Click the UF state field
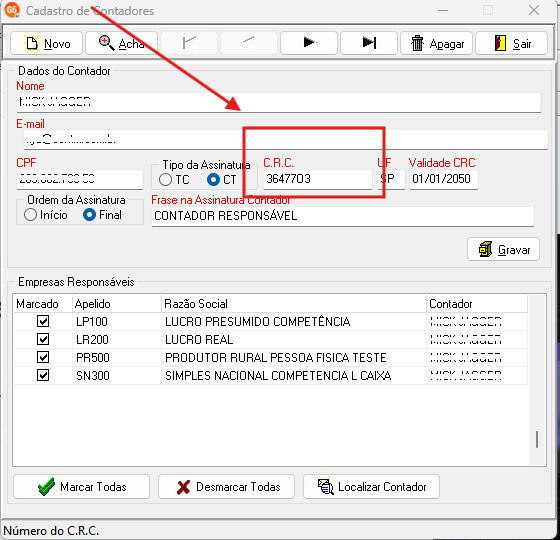Image resolution: width=560 pixels, height=540 pixels. pyautogui.click(x=391, y=179)
